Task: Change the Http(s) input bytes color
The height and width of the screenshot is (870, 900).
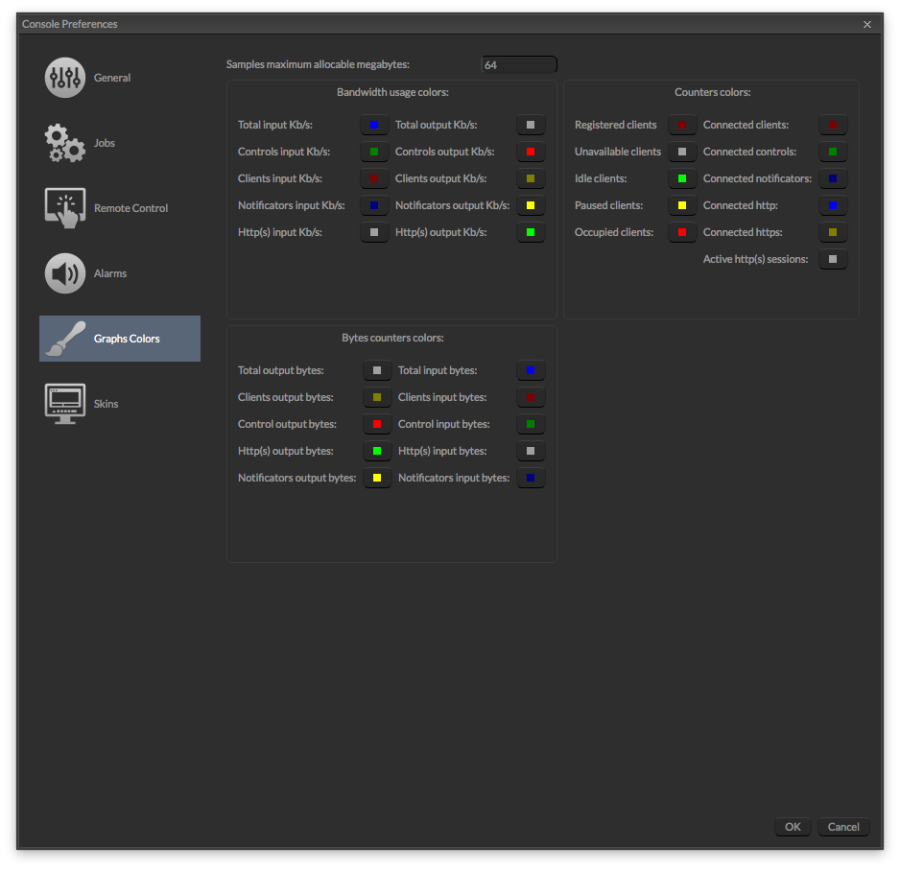Action: tap(530, 450)
